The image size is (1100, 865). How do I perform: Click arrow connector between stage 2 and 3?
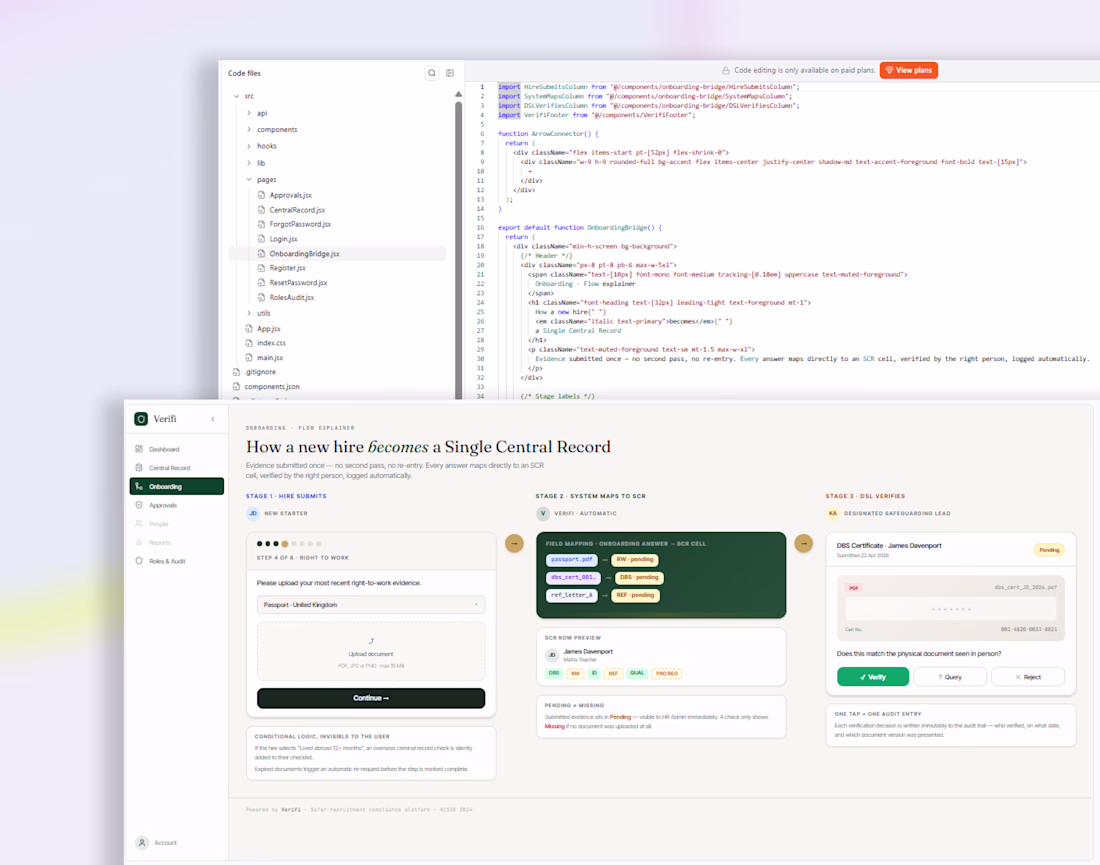coord(803,544)
